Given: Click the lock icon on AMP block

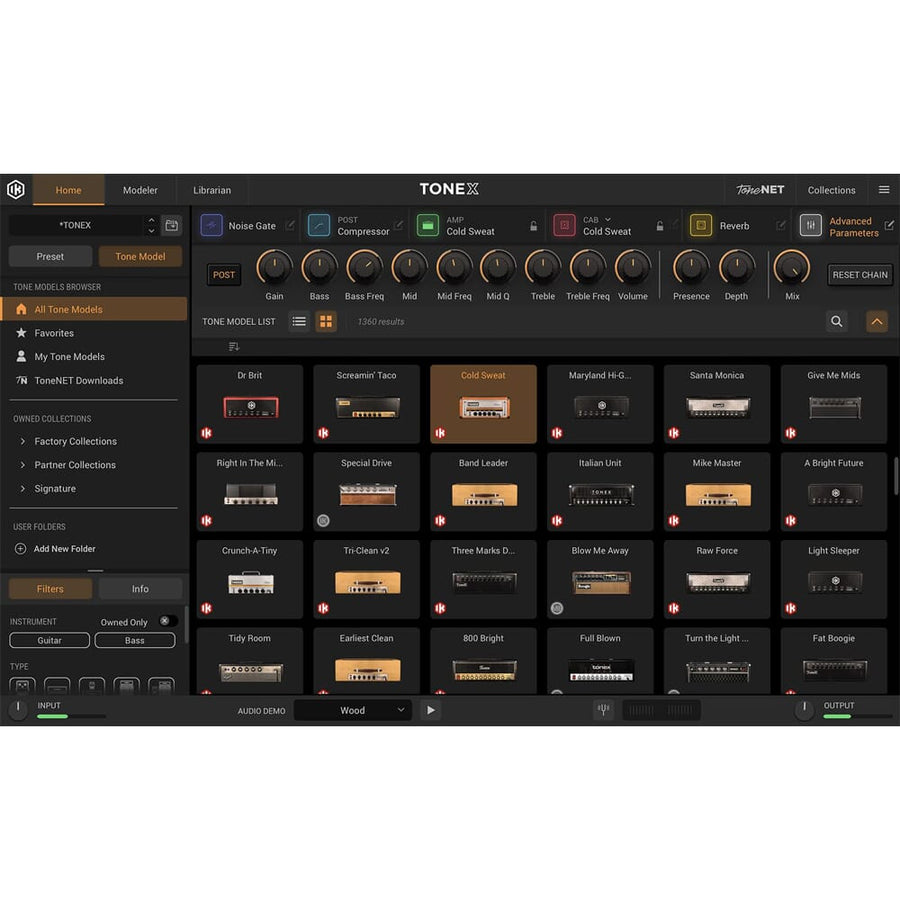Looking at the screenshot, I should pos(533,226).
